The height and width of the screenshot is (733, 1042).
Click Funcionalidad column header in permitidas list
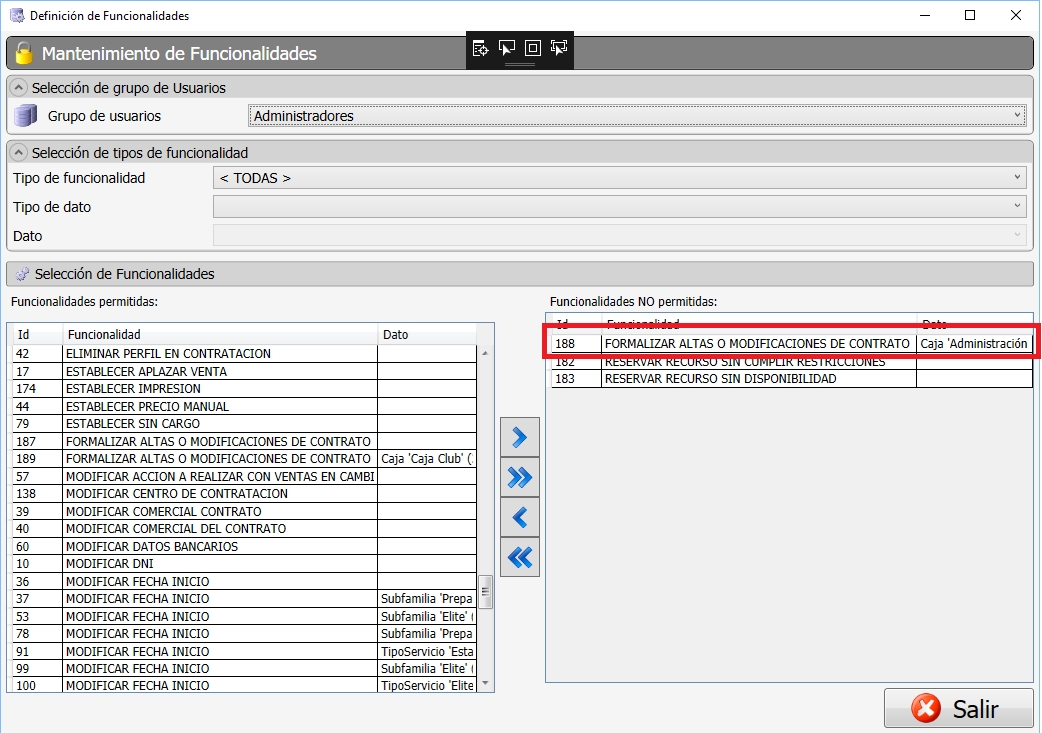tap(220, 334)
